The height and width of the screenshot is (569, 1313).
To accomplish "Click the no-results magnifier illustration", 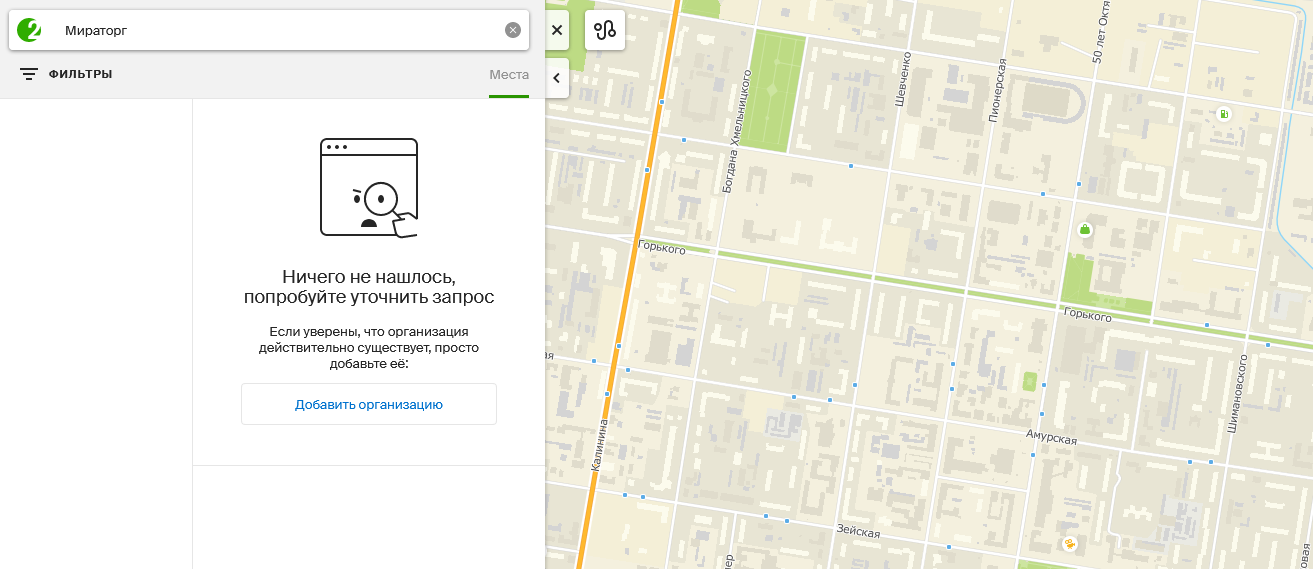I will point(369,188).
